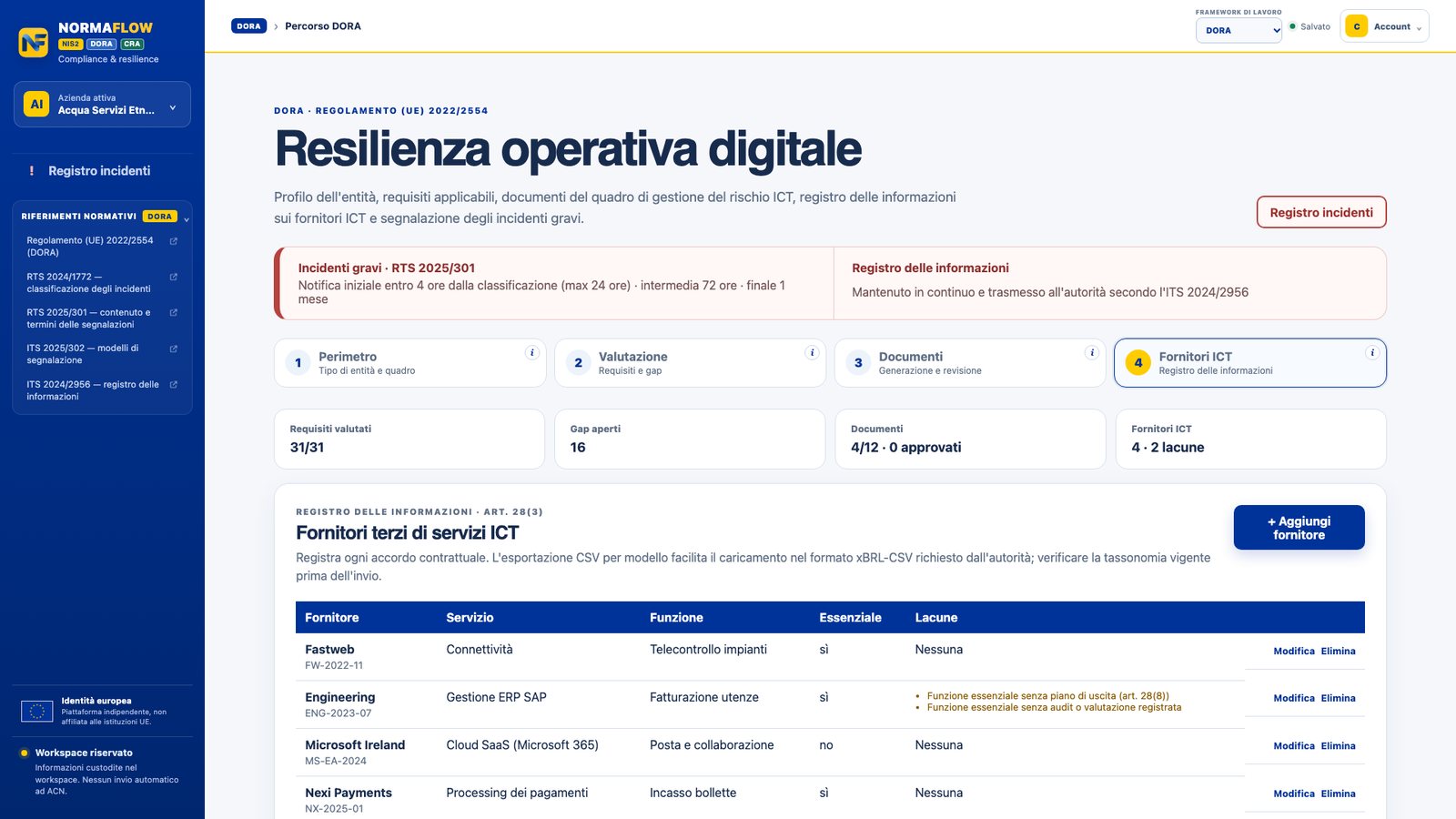The width and height of the screenshot is (1456, 819).
Task: Open external link icon for RTS 2024/1772
Action: click(x=174, y=277)
